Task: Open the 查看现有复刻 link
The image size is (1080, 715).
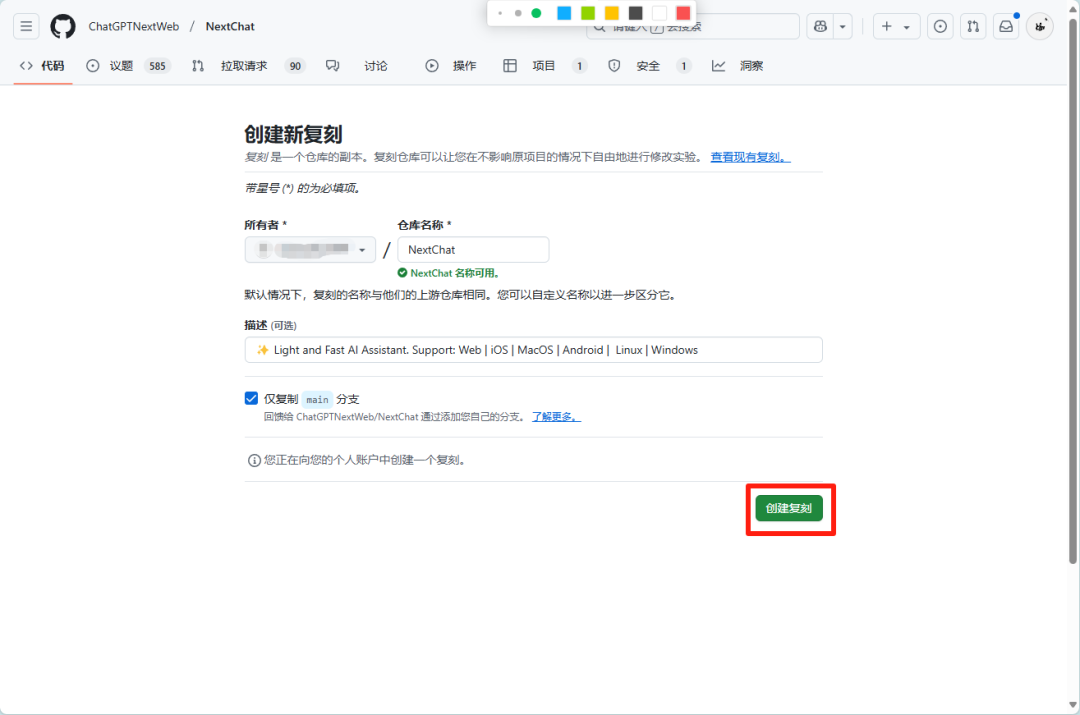Action: coord(750,157)
